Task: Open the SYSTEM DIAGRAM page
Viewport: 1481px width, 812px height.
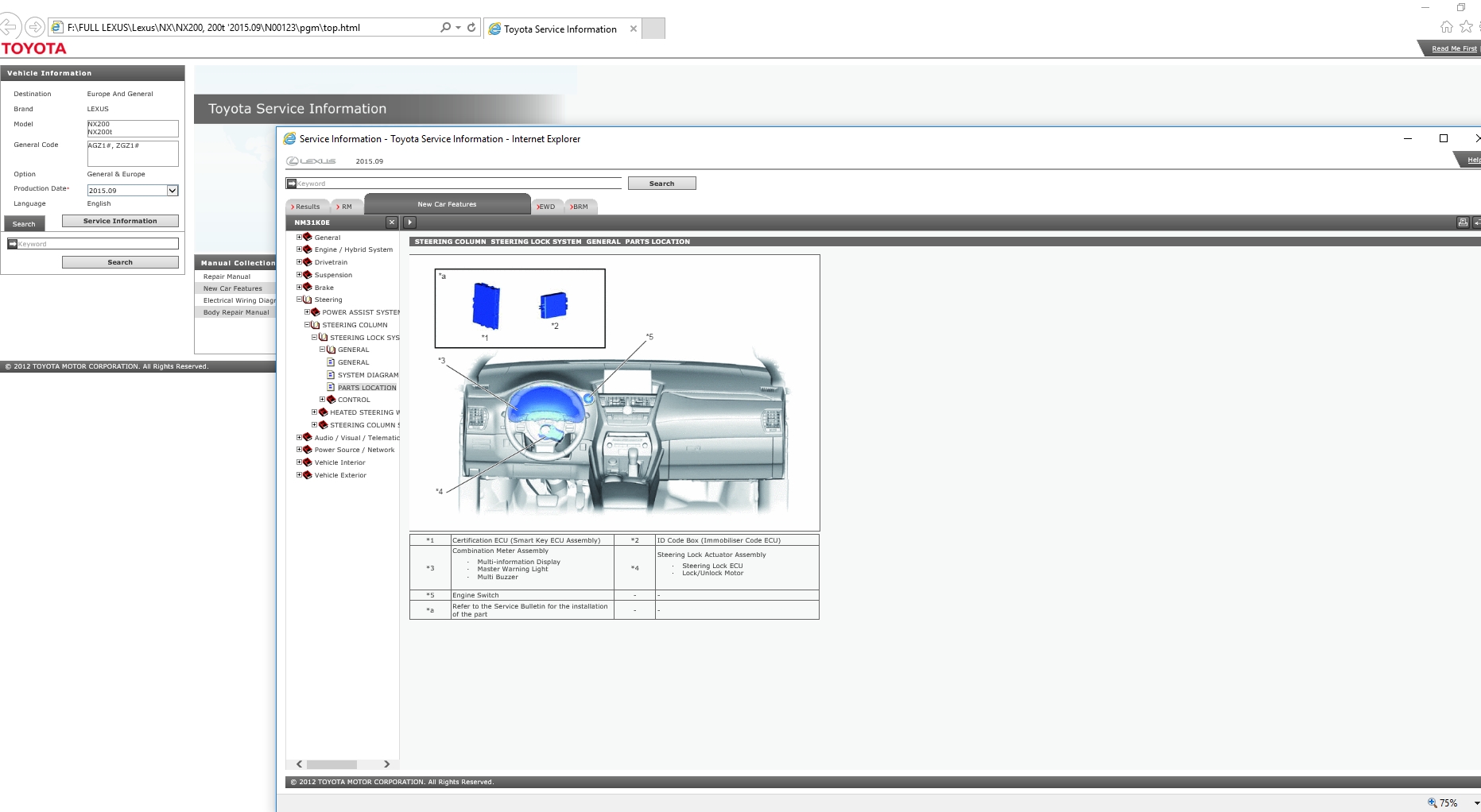Action: tap(367, 375)
